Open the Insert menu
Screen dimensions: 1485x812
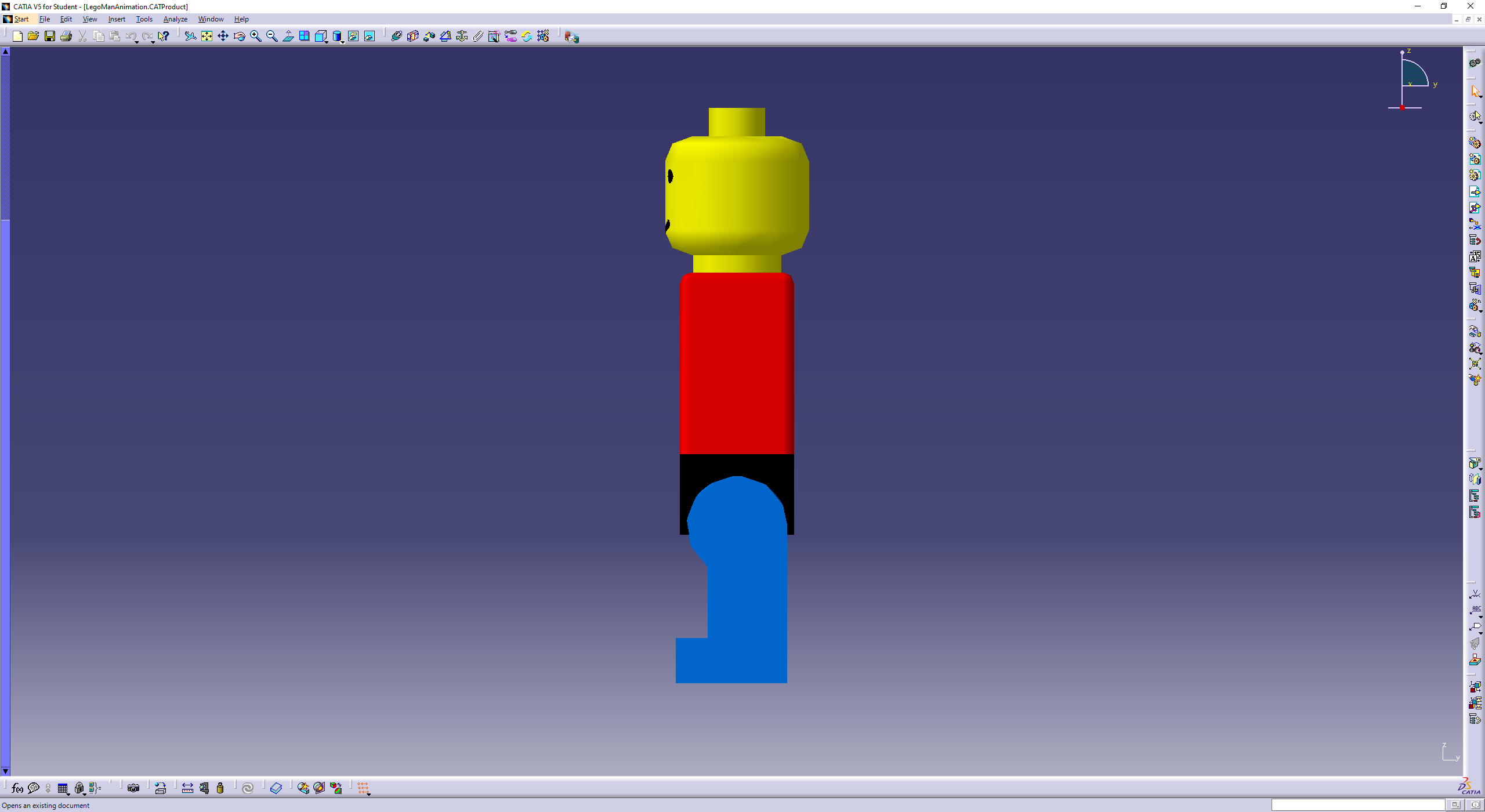coord(117,19)
